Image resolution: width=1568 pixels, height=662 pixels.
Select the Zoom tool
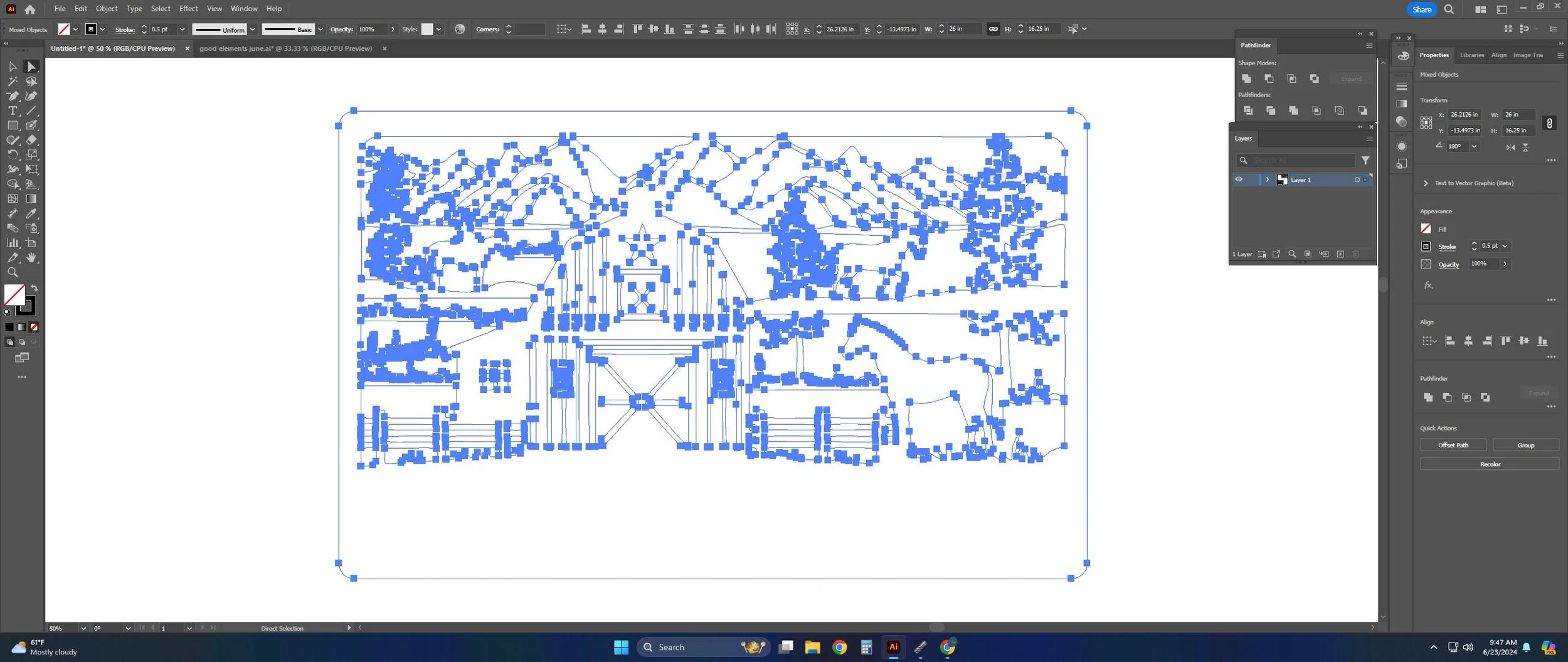click(12, 272)
